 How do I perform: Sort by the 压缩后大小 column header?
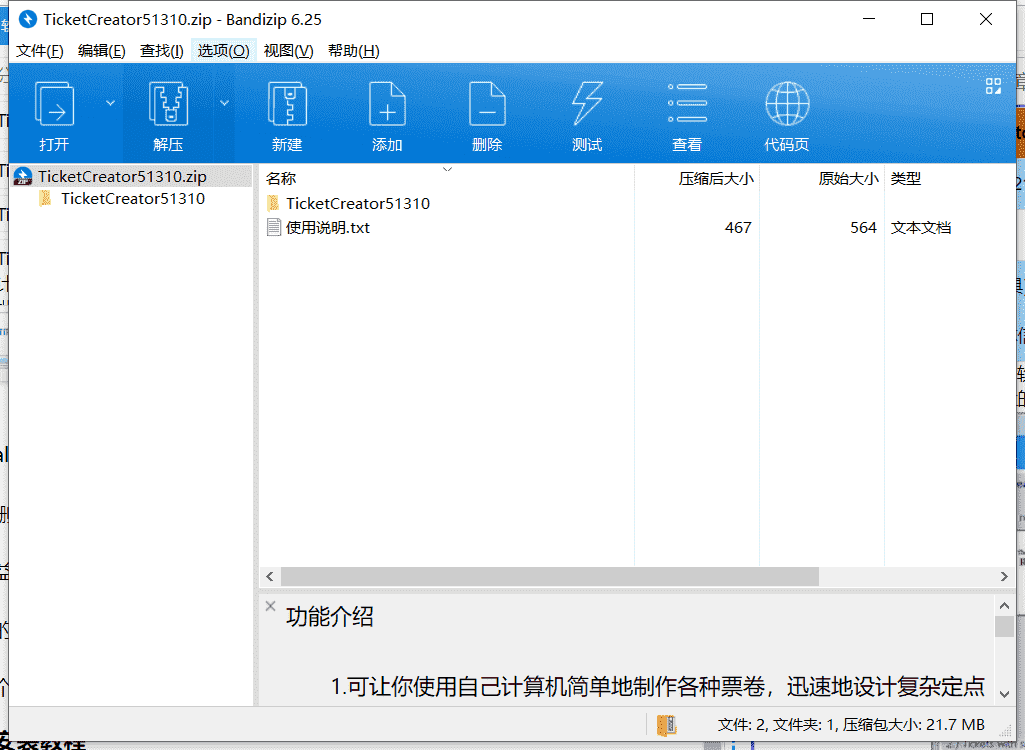pyautogui.click(x=716, y=179)
